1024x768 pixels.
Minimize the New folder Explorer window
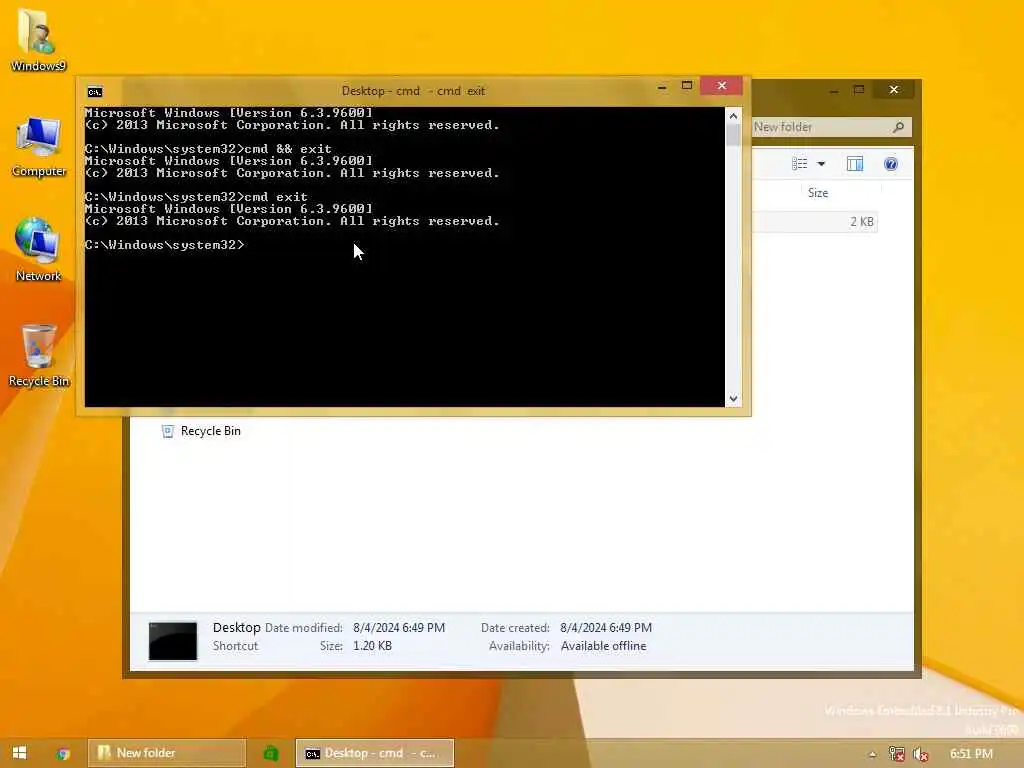point(834,90)
